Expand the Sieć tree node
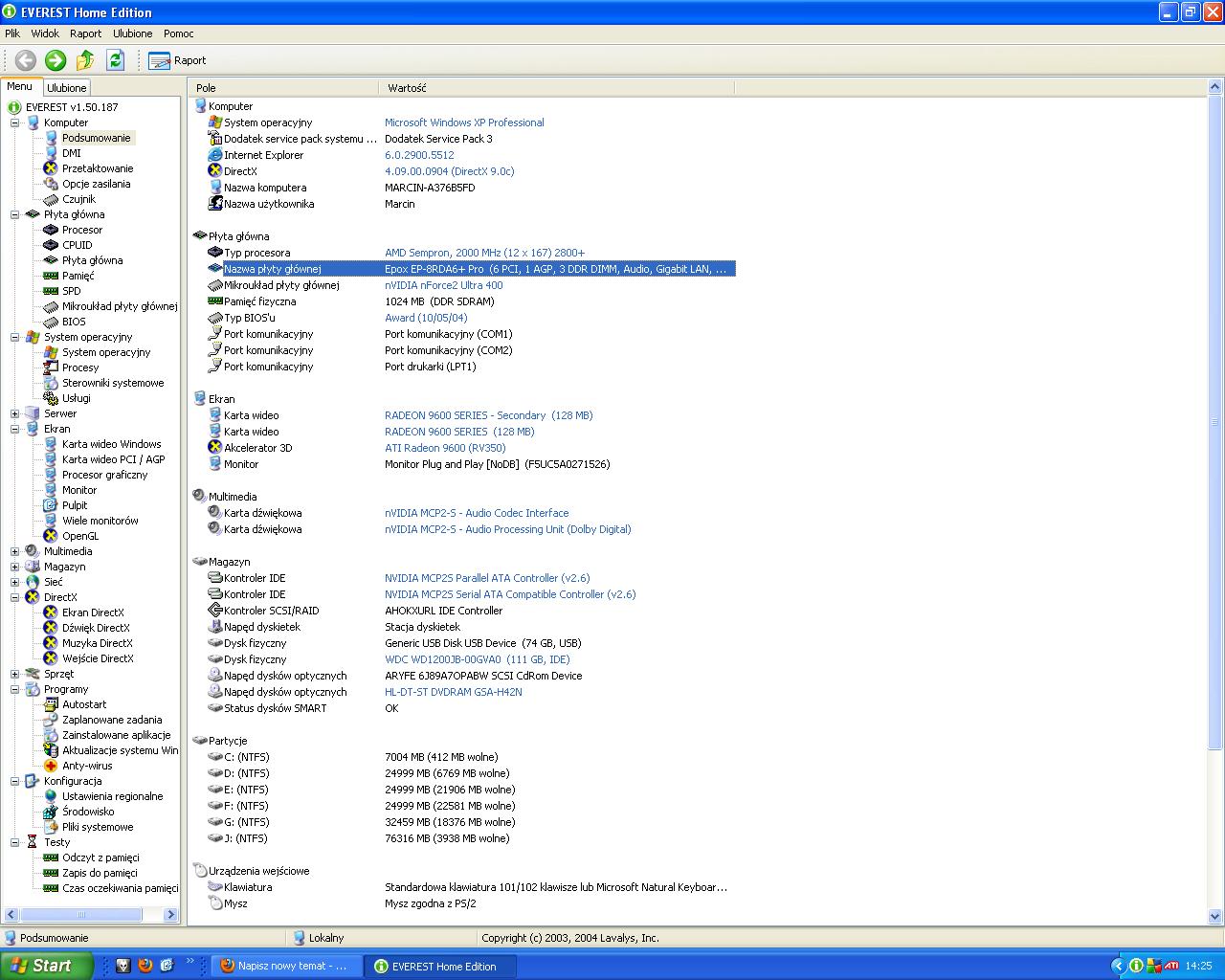The height and width of the screenshot is (980, 1225). [x=15, y=582]
